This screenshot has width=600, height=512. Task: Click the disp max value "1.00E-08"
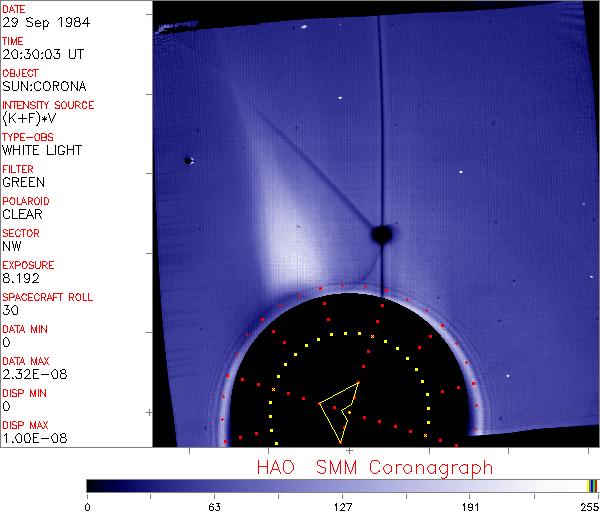click(x=34, y=438)
